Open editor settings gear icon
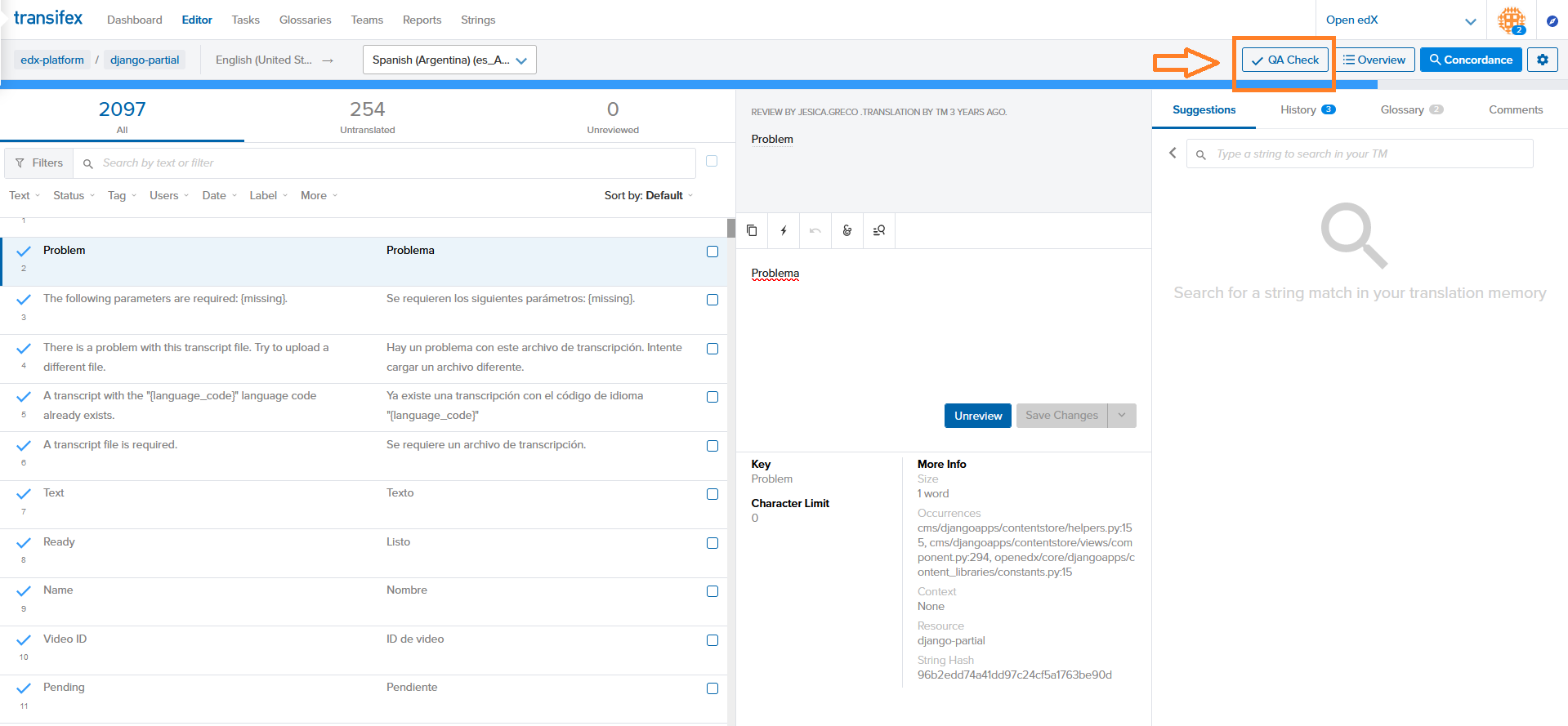The image size is (1568, 726). pos(1542,60)
